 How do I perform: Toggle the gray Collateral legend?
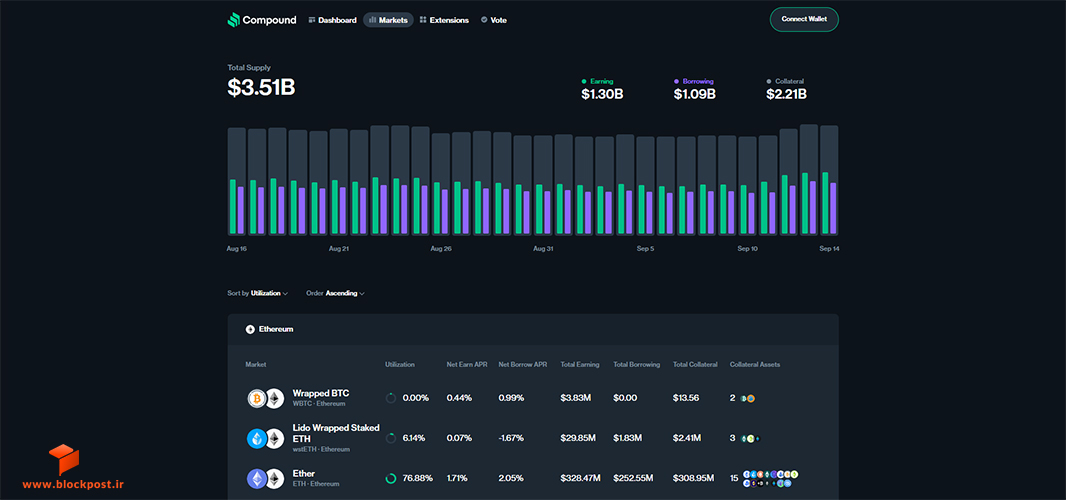click(x=785, y=81)
